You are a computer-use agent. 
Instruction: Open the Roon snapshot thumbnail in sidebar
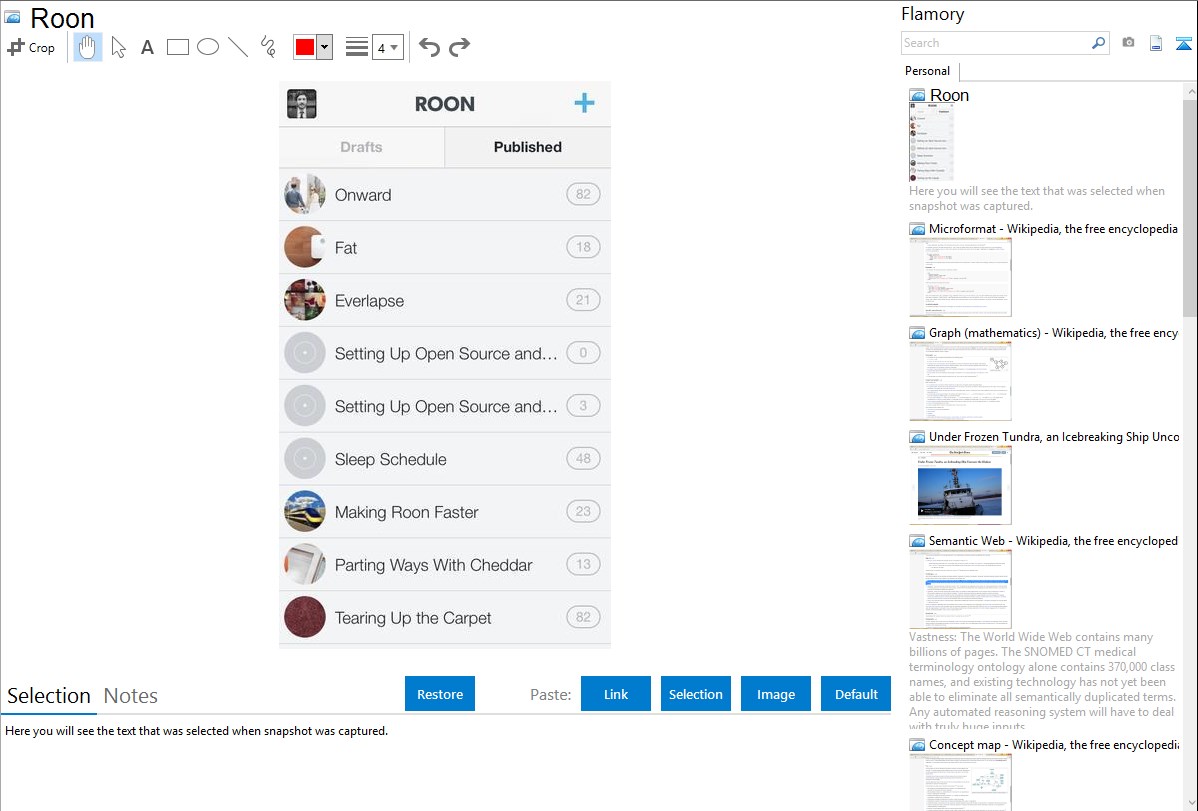(x=931, y=142)
